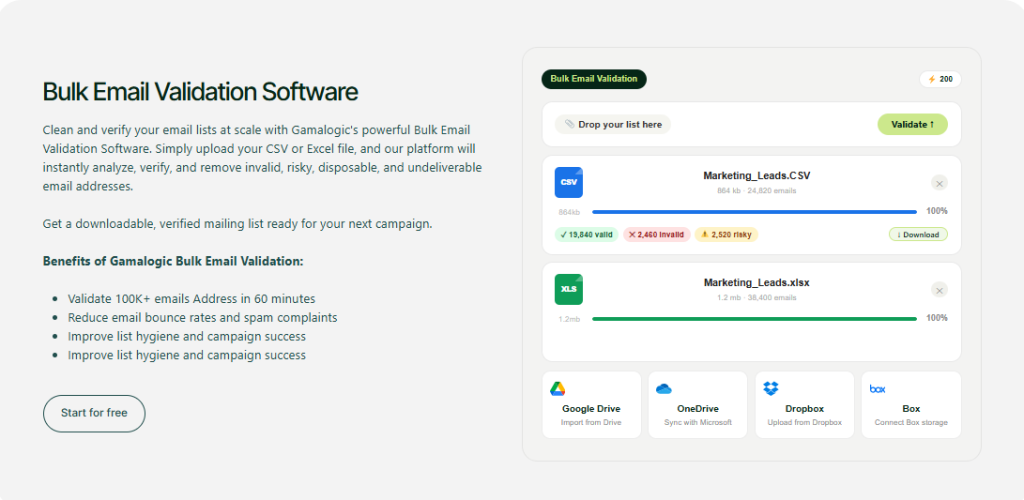Click the OneDrive cloud icon

point(664,389)
